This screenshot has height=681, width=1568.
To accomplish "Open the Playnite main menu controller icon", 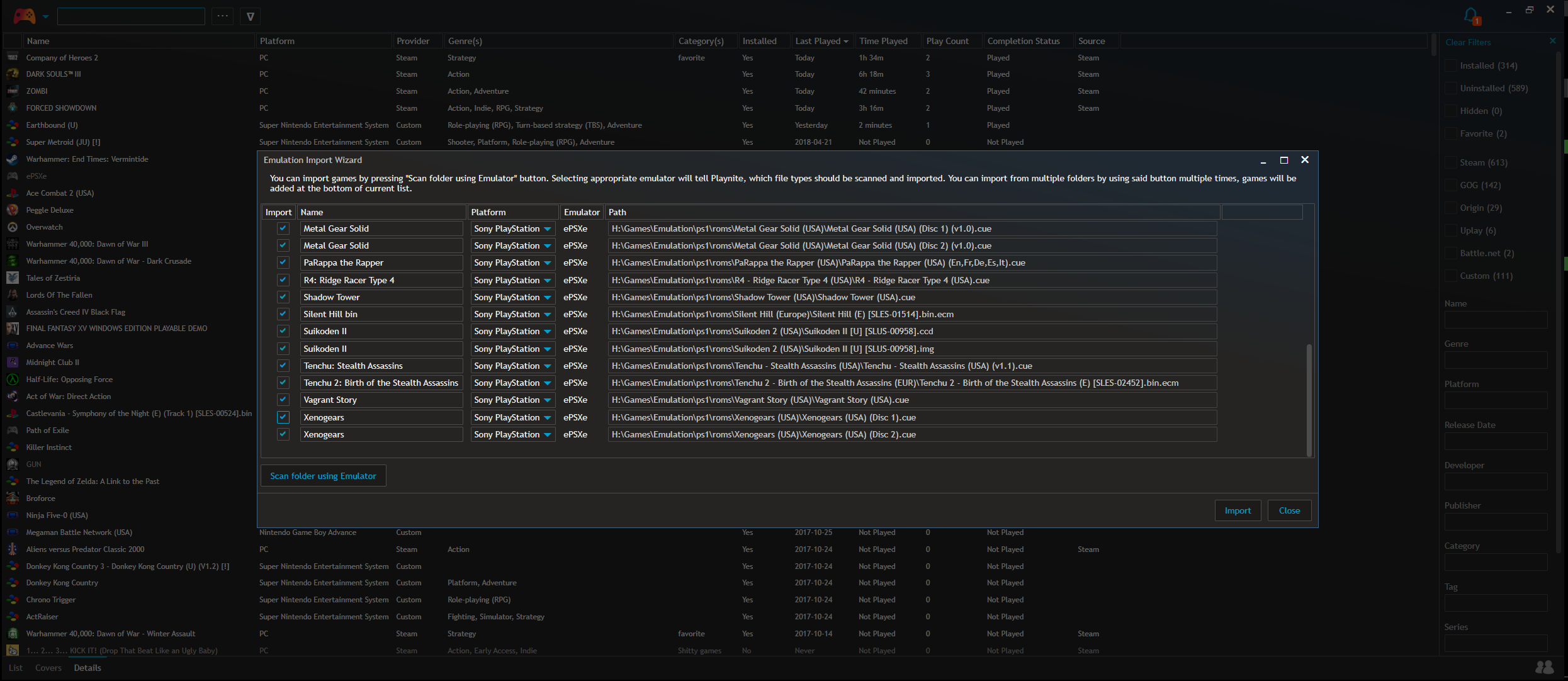I will 24,16.
